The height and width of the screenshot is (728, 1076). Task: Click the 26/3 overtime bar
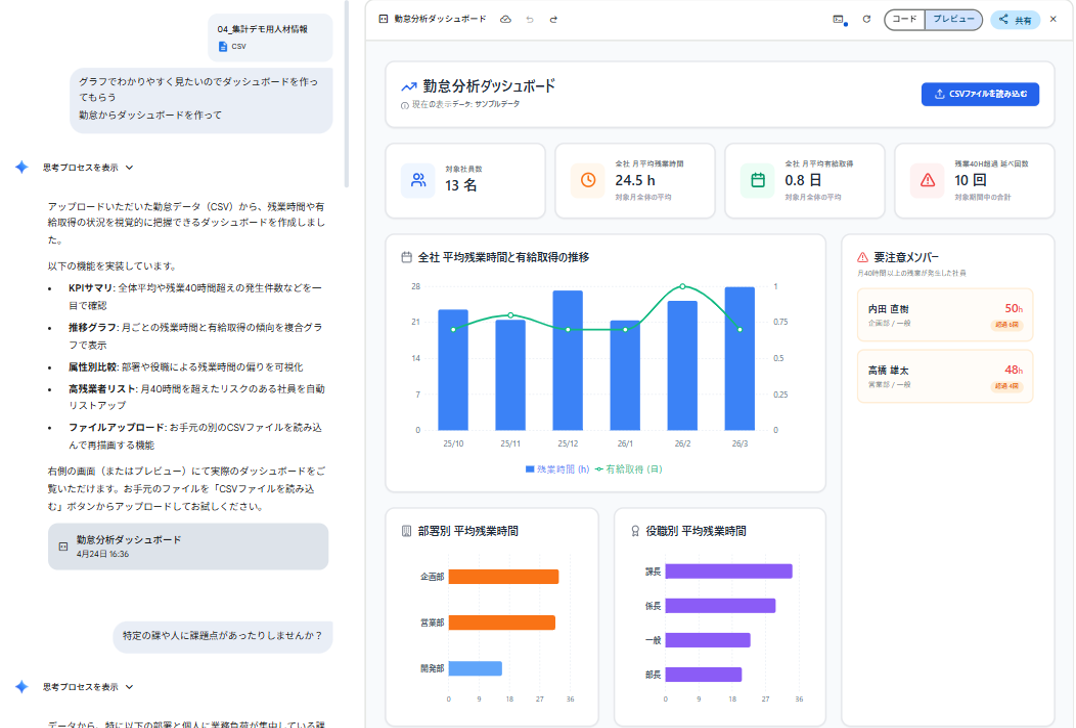click(x=740, y=359)
